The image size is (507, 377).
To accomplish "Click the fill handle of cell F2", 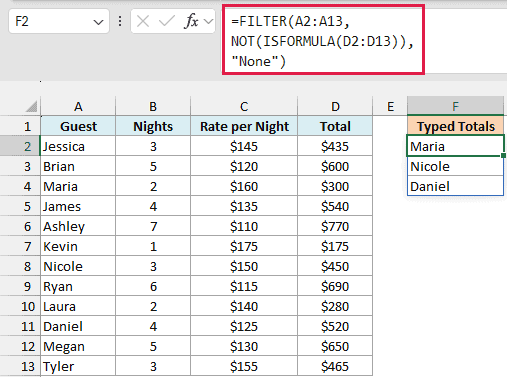I will [503, 155].
